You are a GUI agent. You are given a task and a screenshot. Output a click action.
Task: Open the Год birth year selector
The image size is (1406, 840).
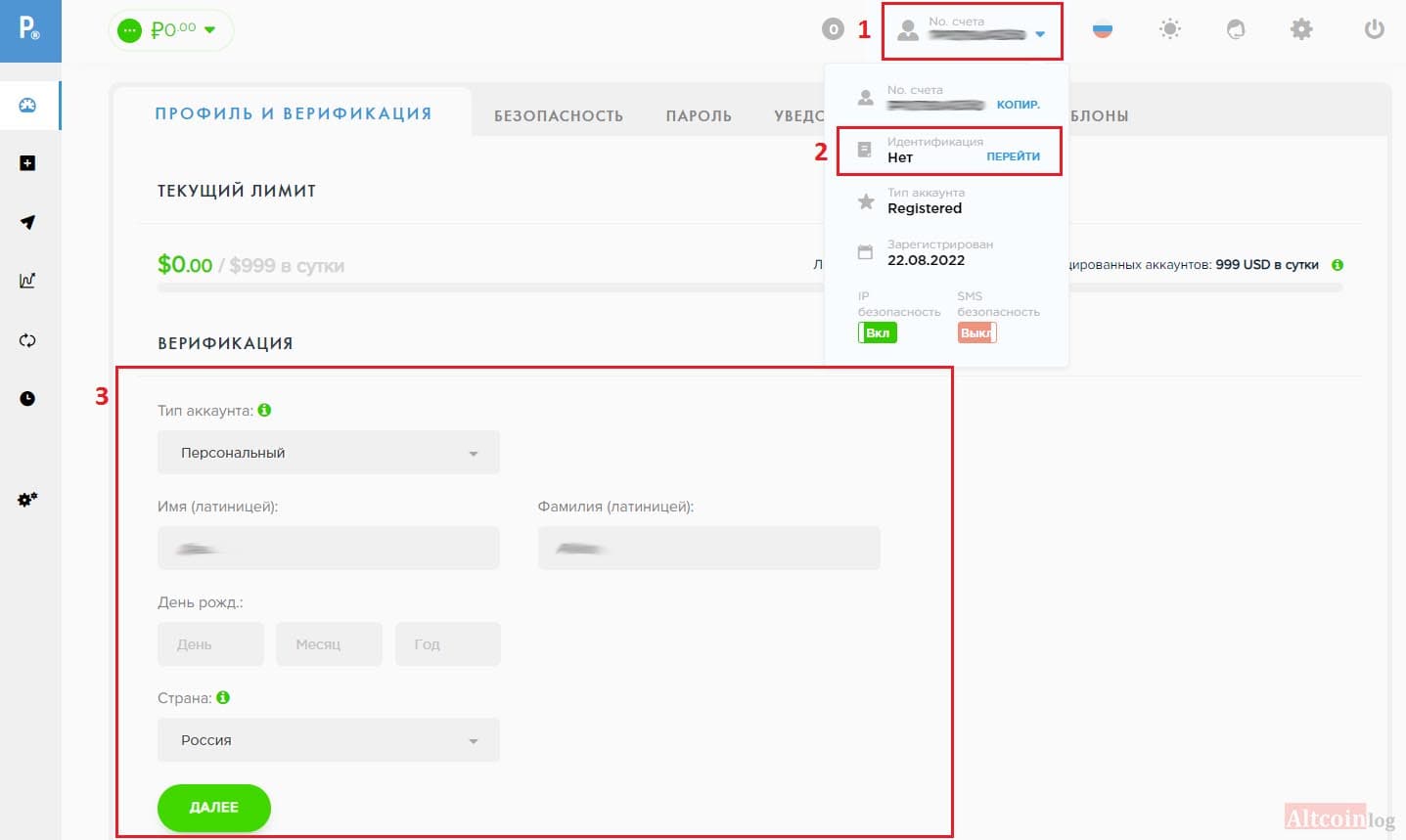(x=448, y=644)
